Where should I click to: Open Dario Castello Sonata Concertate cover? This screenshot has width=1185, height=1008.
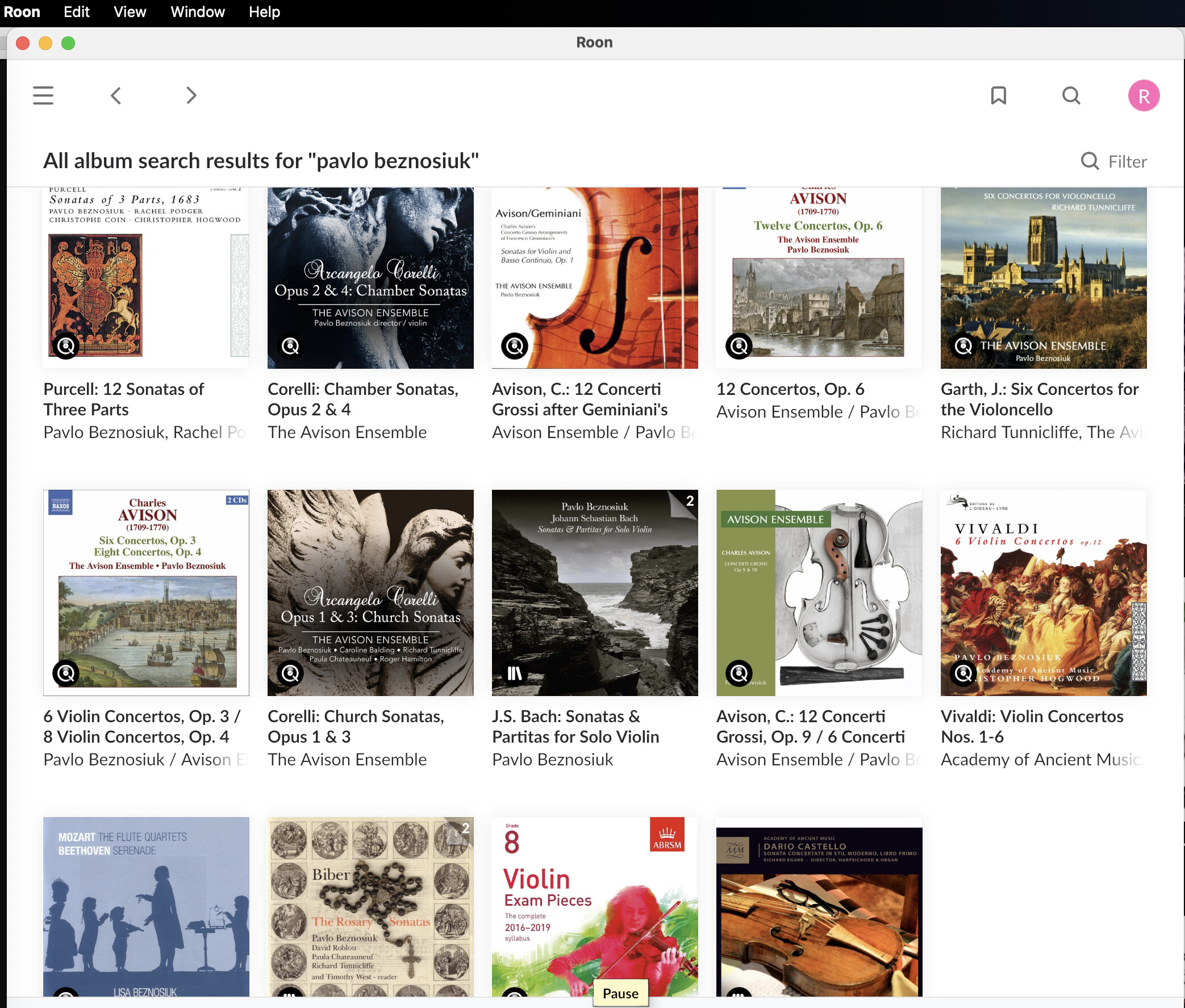[x=819, y=907]
